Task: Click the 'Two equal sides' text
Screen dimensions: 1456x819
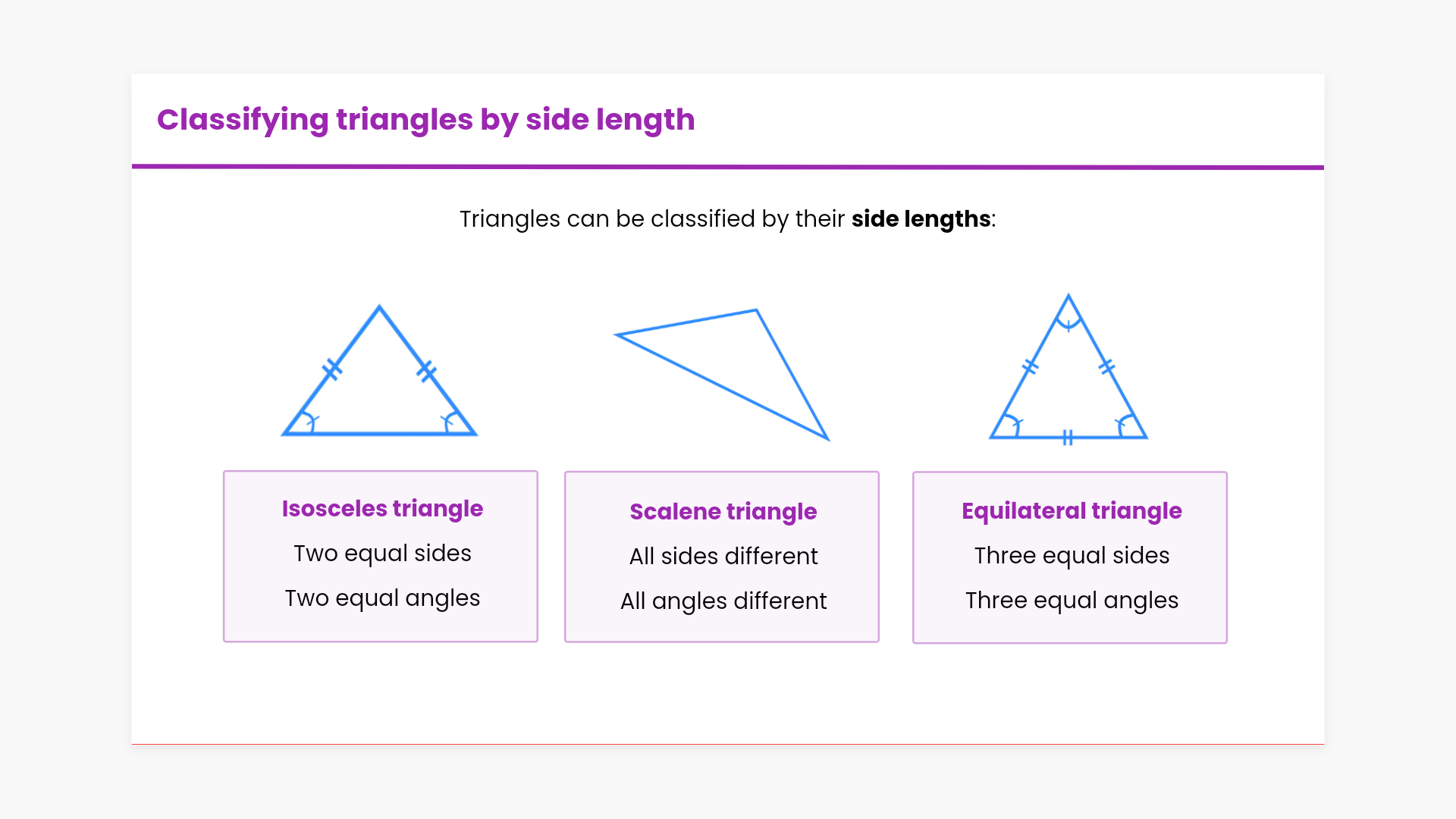Action: pos(382,554)
